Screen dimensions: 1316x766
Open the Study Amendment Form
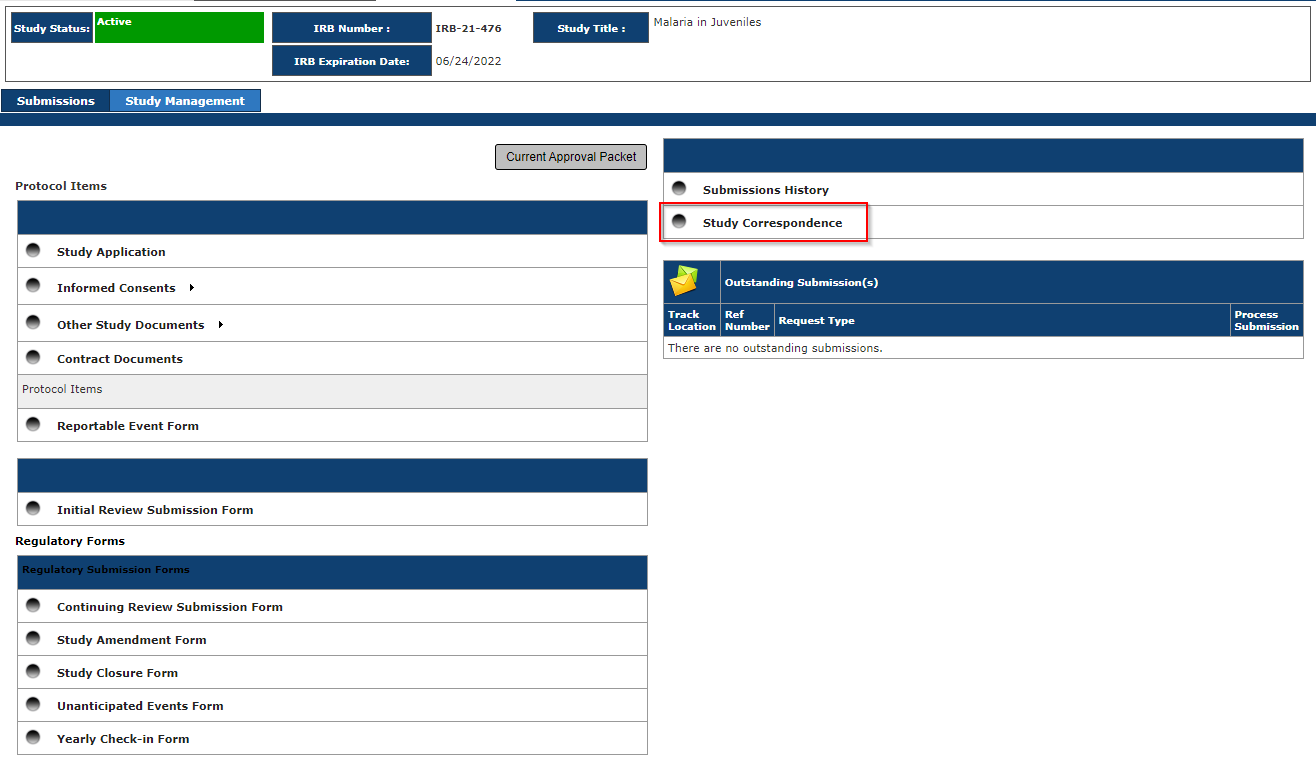pos(132,640)
